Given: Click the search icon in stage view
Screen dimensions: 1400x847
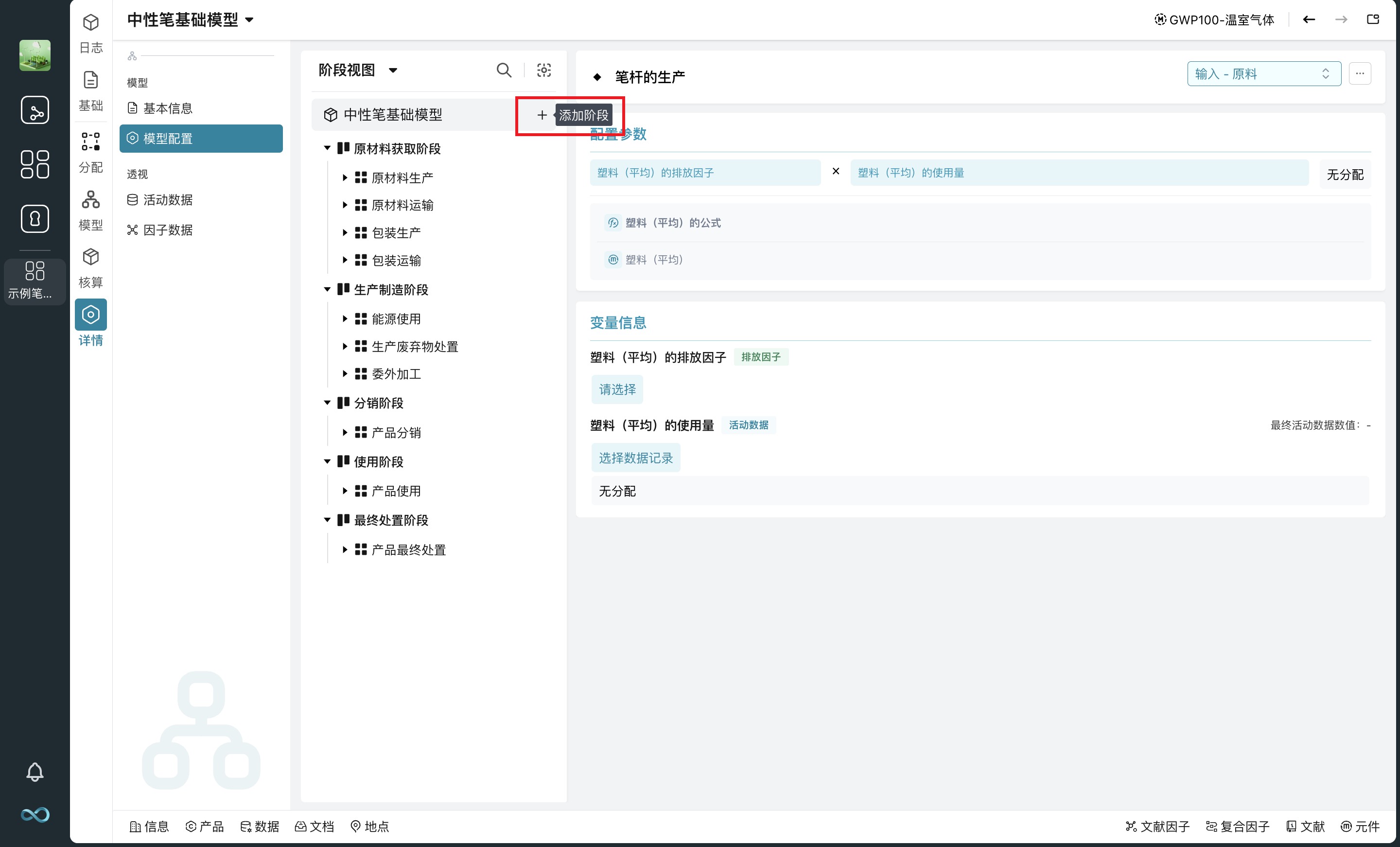Looking at the screenshot, I should pos(504,70).
